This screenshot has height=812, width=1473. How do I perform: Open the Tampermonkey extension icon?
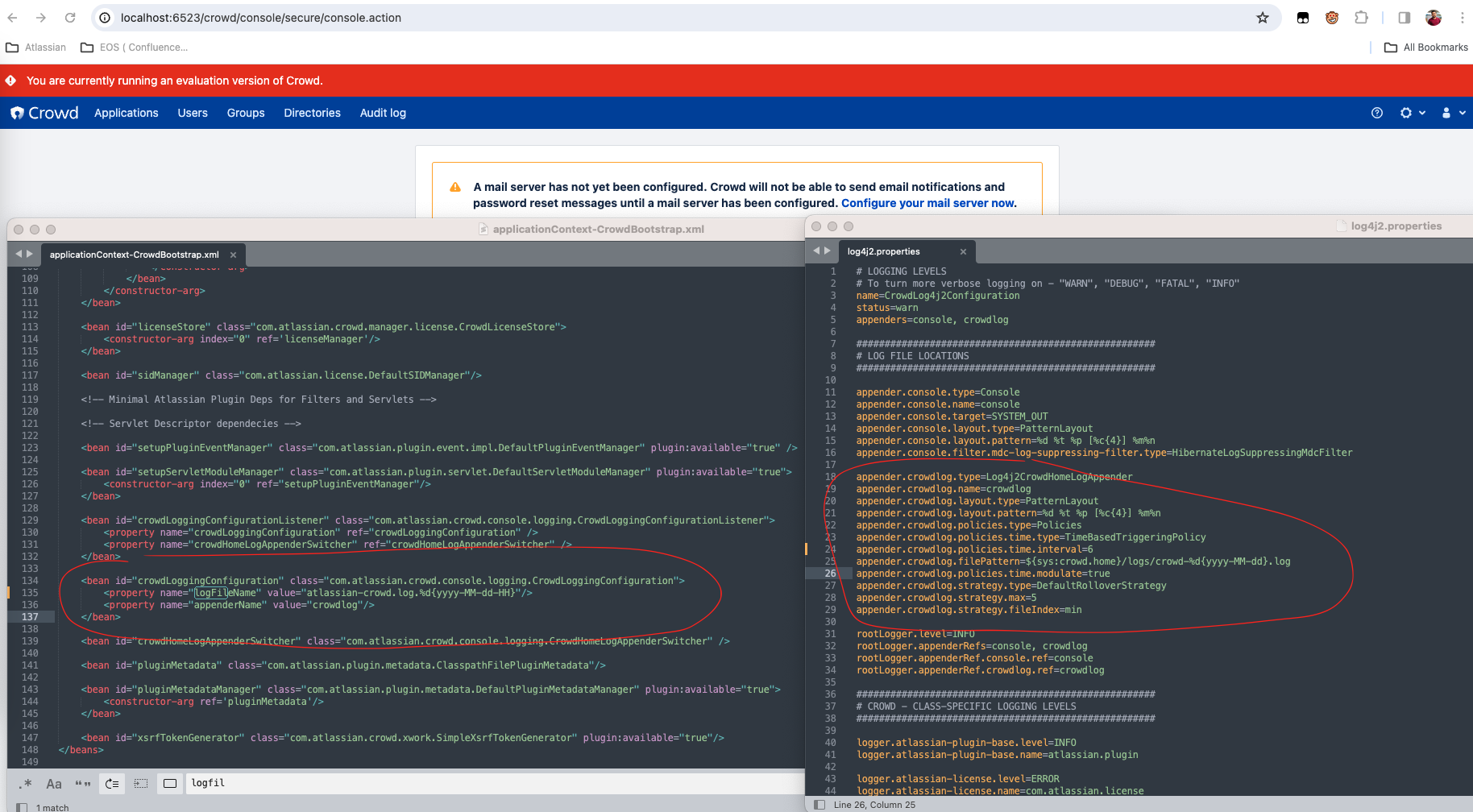point(1303,18)
